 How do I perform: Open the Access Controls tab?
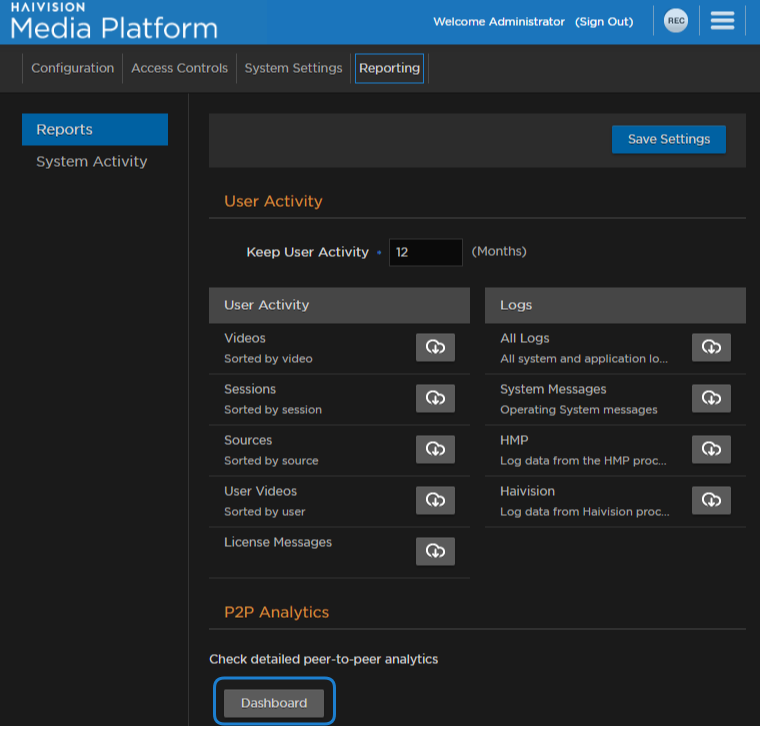click(180, 68)
